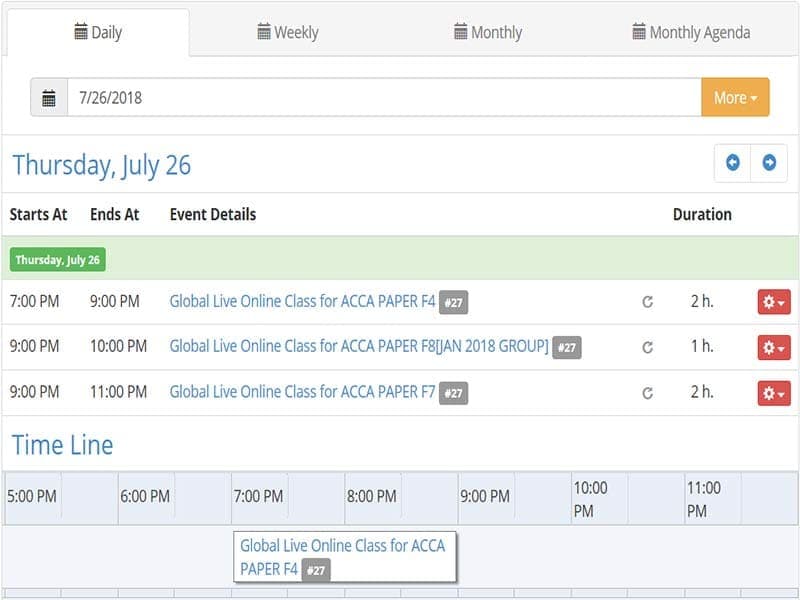
Task: Click the recurrence icon for ACCA PAPER F4
Action: 647,302
